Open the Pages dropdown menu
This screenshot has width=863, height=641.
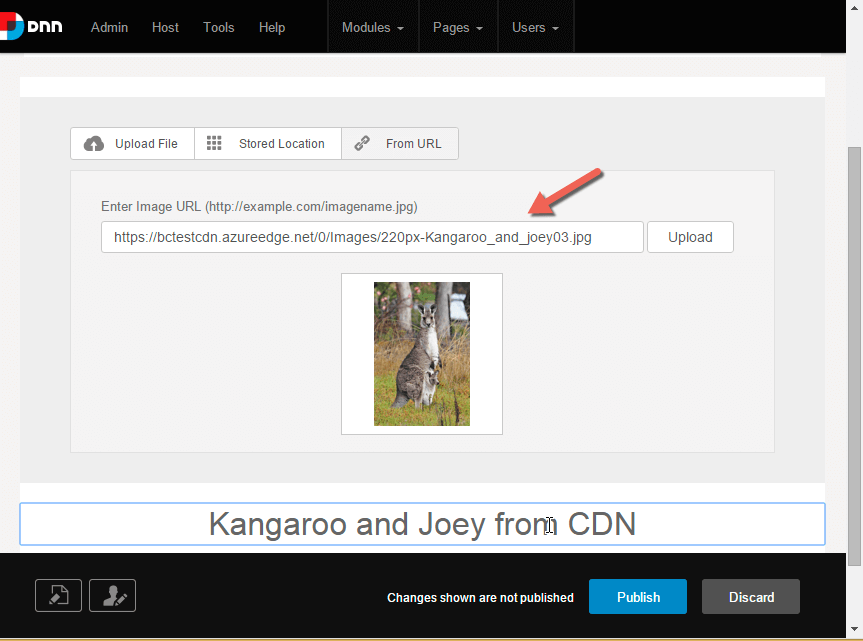coord(458,27)
